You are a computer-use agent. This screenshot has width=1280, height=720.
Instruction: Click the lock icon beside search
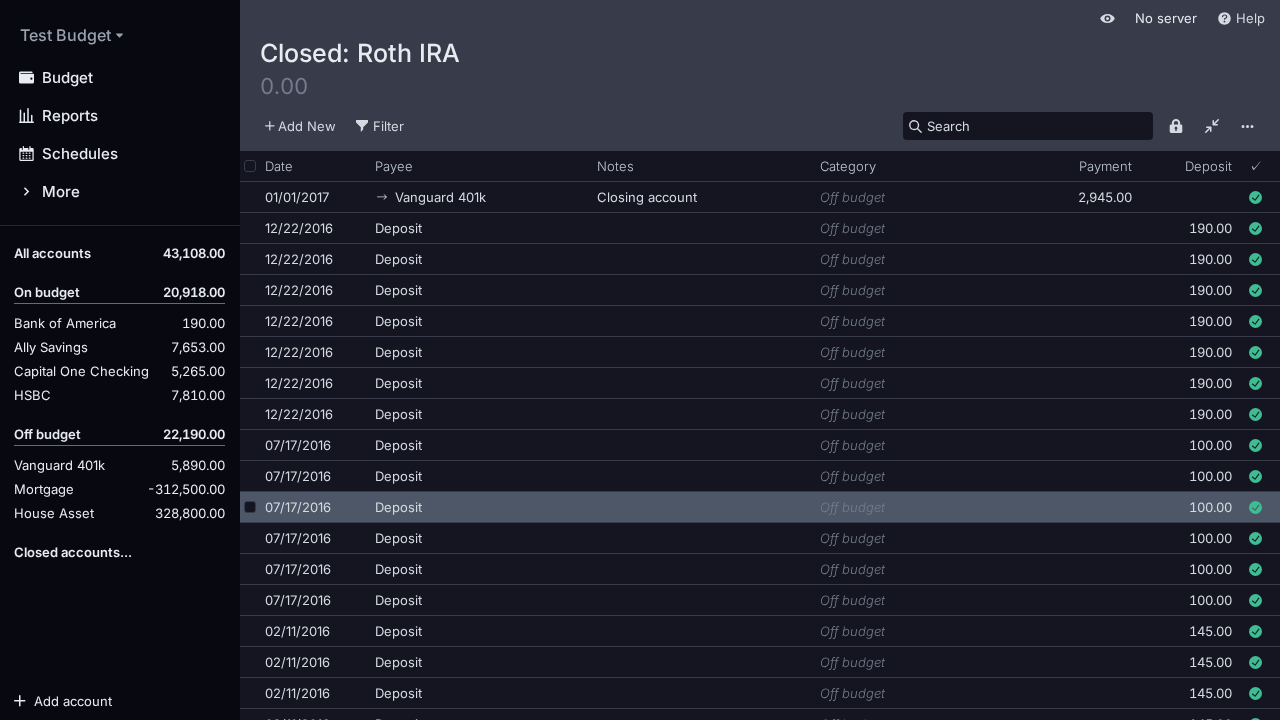1176,126
